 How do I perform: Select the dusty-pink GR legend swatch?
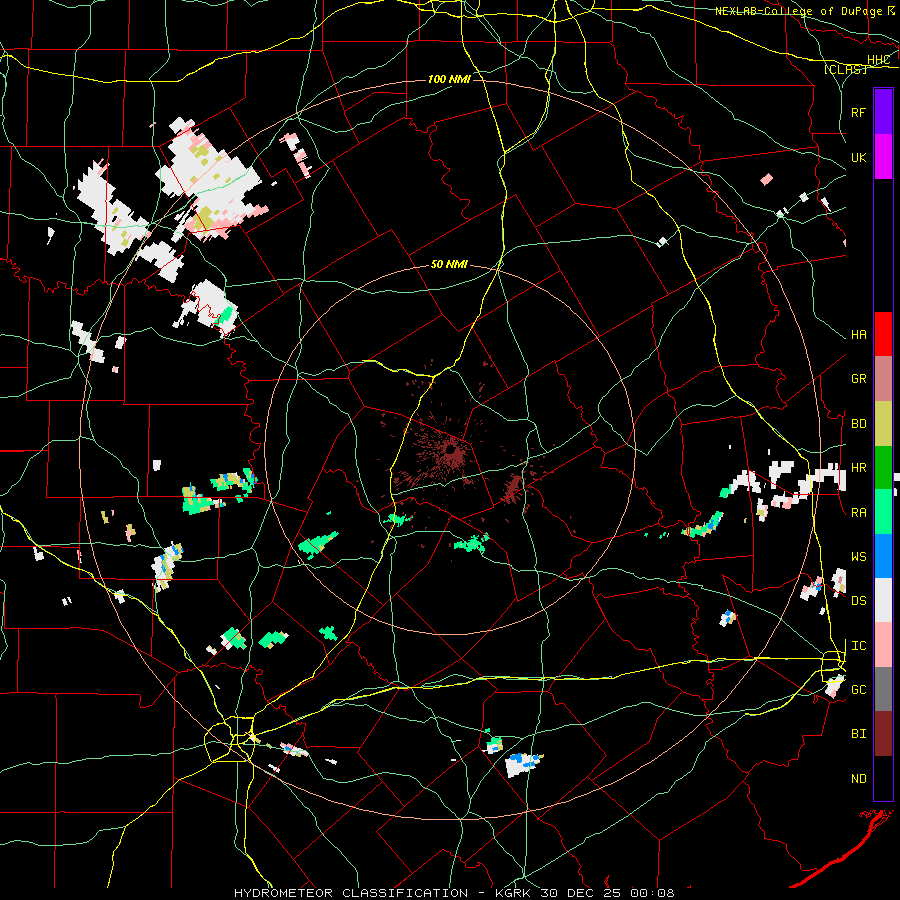coord(883,379)
